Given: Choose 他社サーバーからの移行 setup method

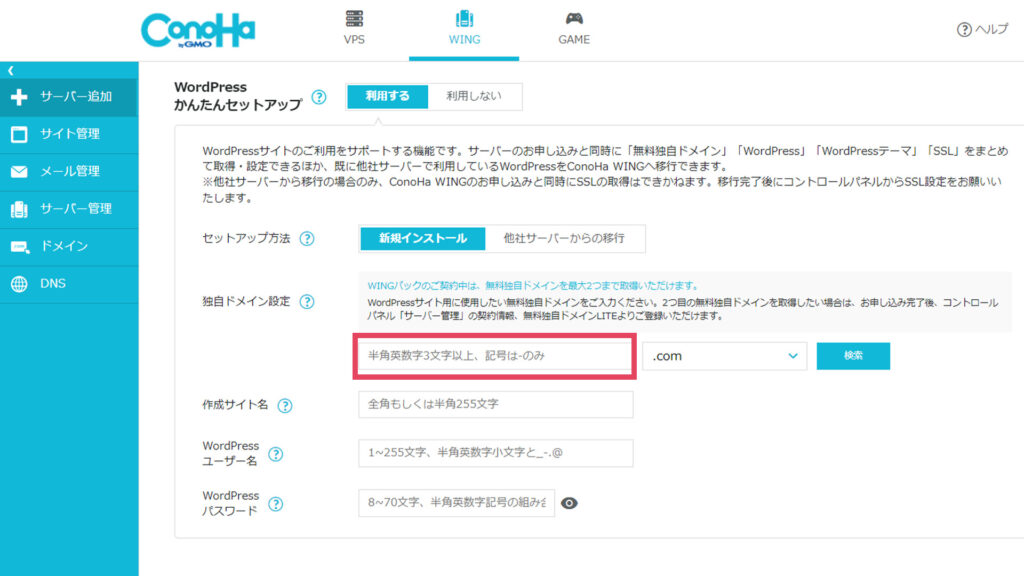Looking at the screenshot, I should [x=564, y=238].
